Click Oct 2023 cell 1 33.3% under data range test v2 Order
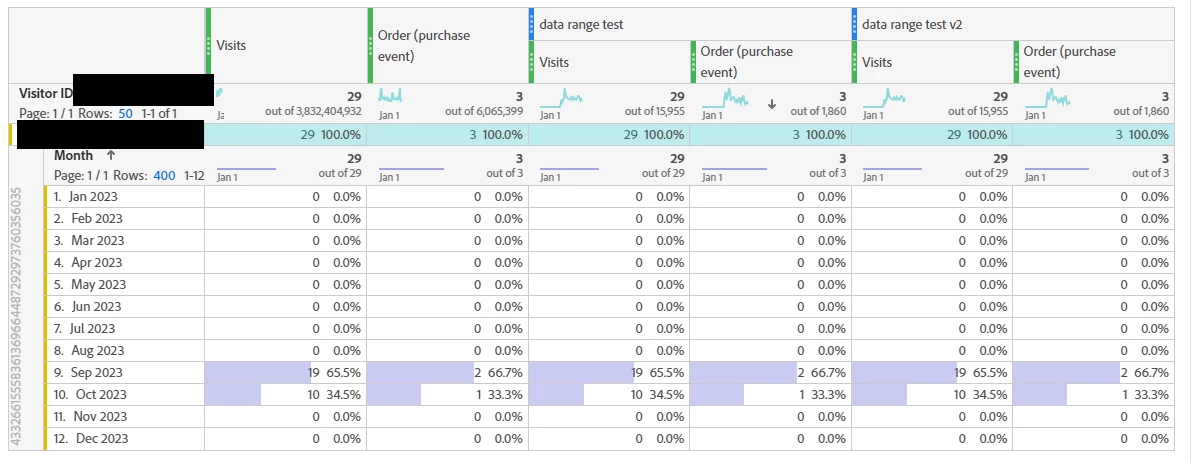The height and width of the screenshot is (463, 1193). pos(1093,395)
